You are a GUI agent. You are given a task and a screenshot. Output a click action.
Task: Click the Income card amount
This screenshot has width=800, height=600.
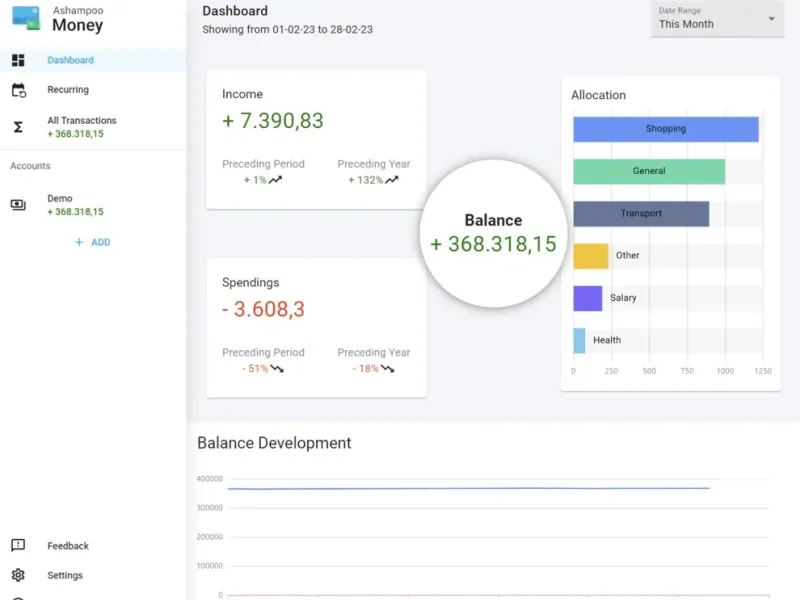pyautogui.click(x=273, y=121)
